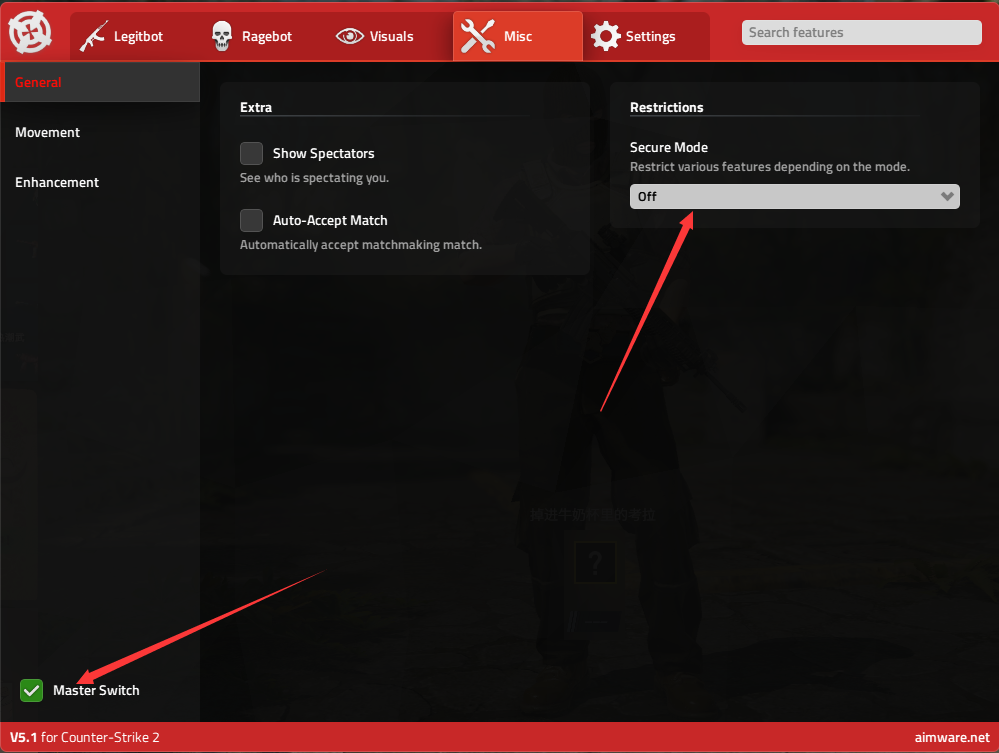Click the gear icon on Settings tab
The width and height of the screenshot is (999, 753).
tap(605, 37)
